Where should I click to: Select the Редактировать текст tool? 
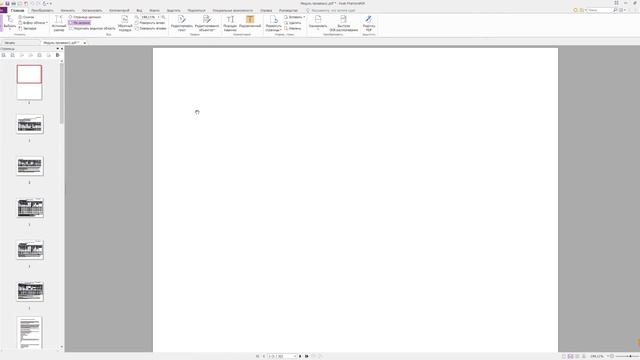[182, 23]
